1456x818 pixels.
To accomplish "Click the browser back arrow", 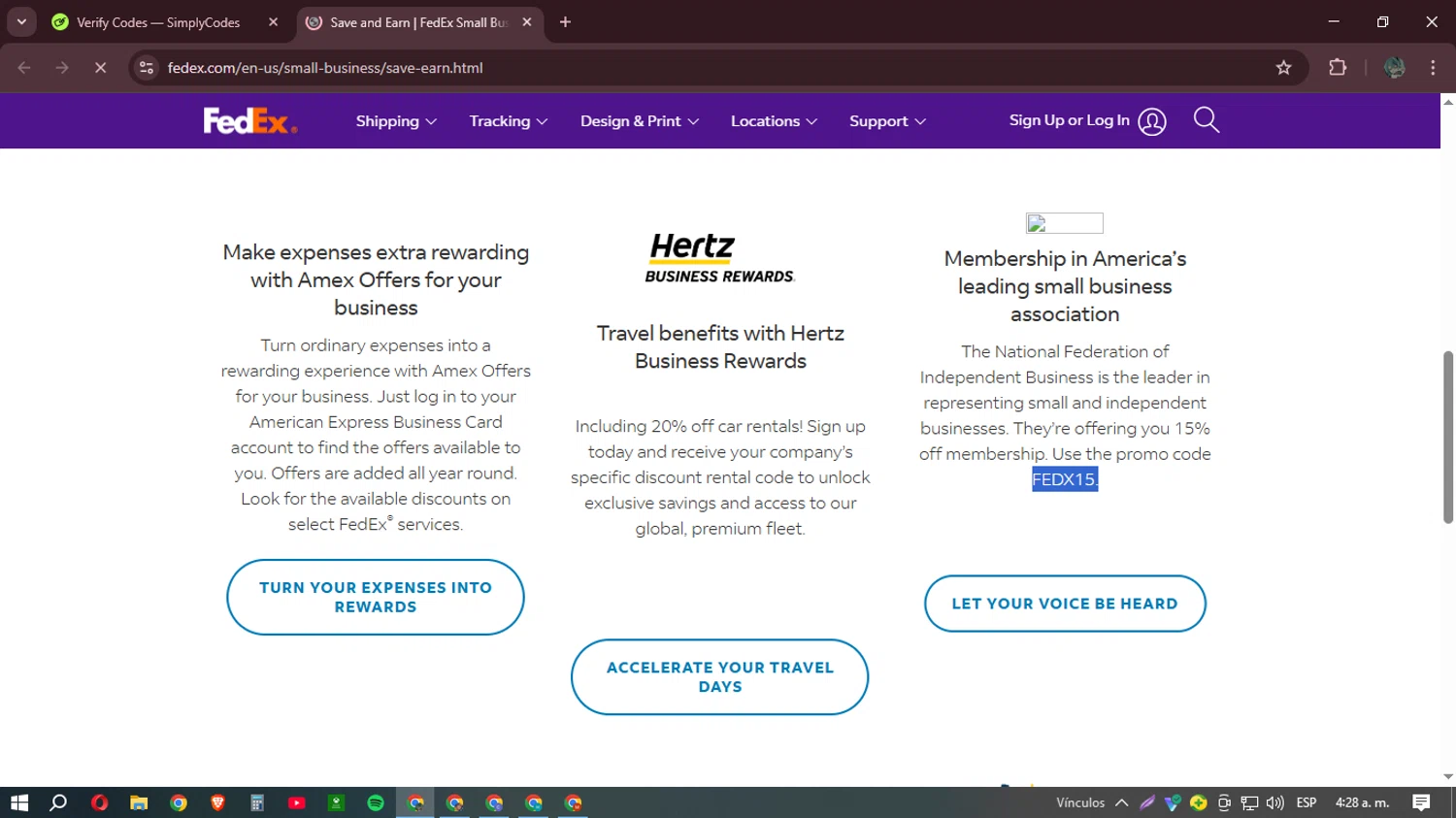I will pyautogui.click(x=24, y=68).
